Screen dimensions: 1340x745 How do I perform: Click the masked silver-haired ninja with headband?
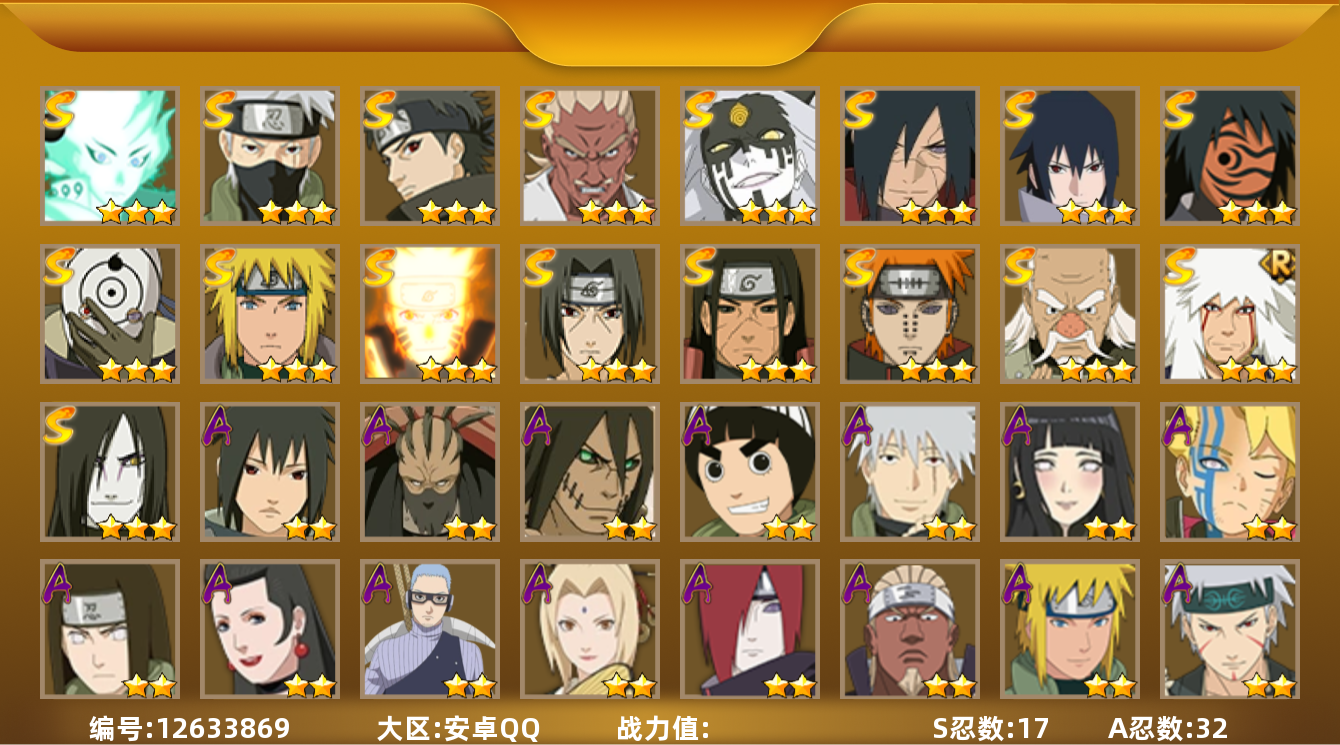coord(270,155)
